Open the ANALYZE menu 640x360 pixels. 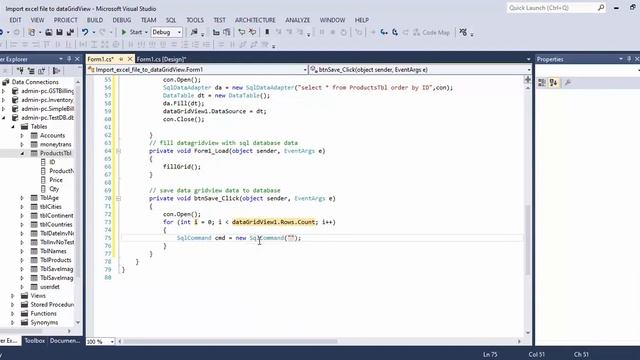click(x=298, y=20)
